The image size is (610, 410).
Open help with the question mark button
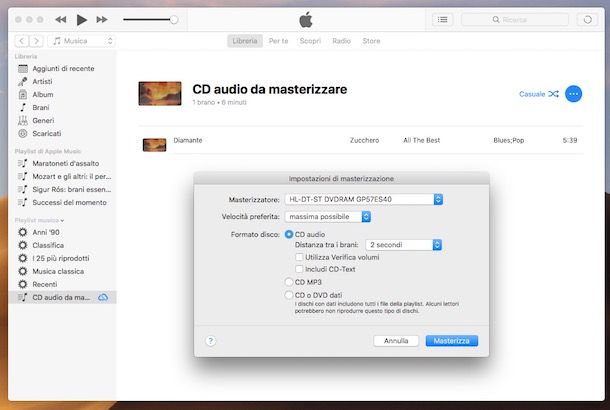tap(210, 341)
